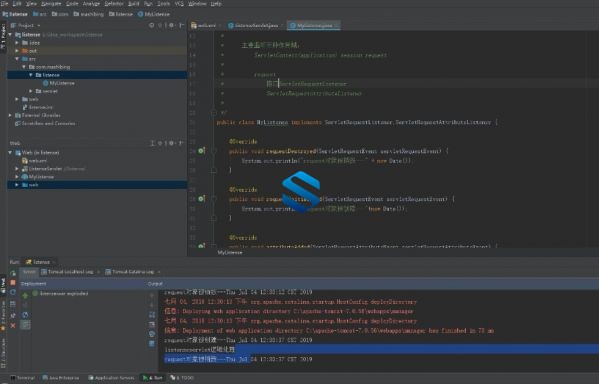Select listener:war exploded artifact
This screenshot has width=599, height=384.
coord(61,293)
